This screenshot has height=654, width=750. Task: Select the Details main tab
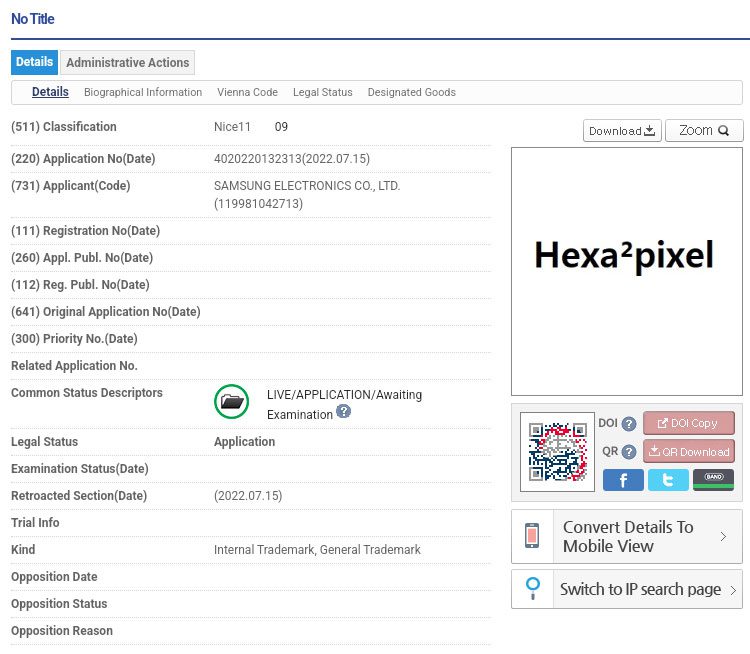pyautogui.click(x=34, y=62)
